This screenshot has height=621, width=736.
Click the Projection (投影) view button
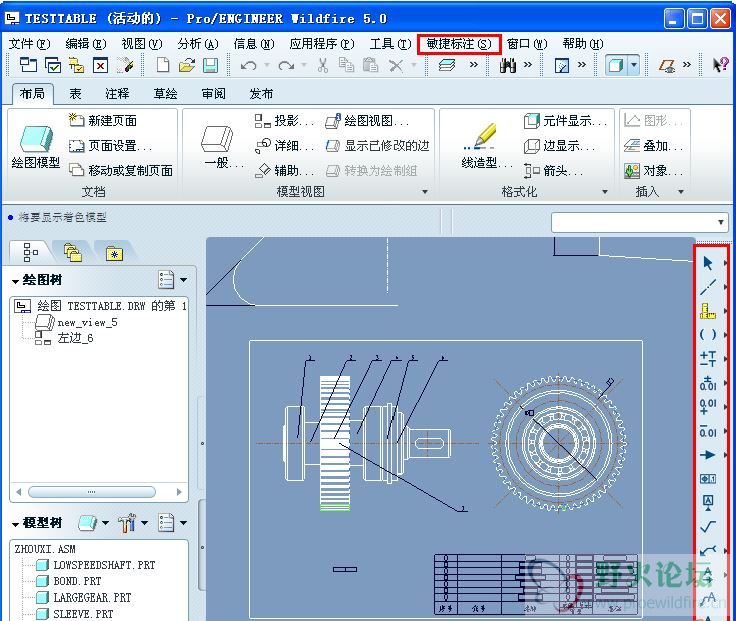[x=284, y=121]
